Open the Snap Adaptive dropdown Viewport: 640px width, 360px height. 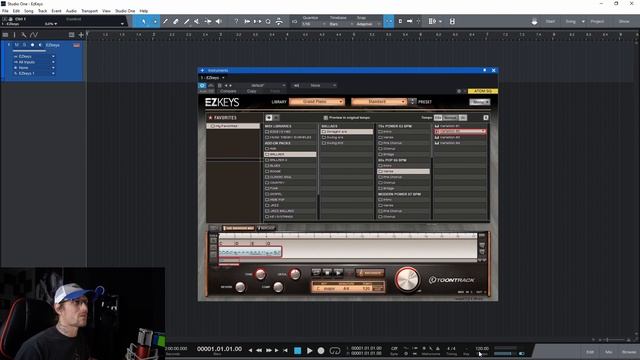(x=368, y=24)
